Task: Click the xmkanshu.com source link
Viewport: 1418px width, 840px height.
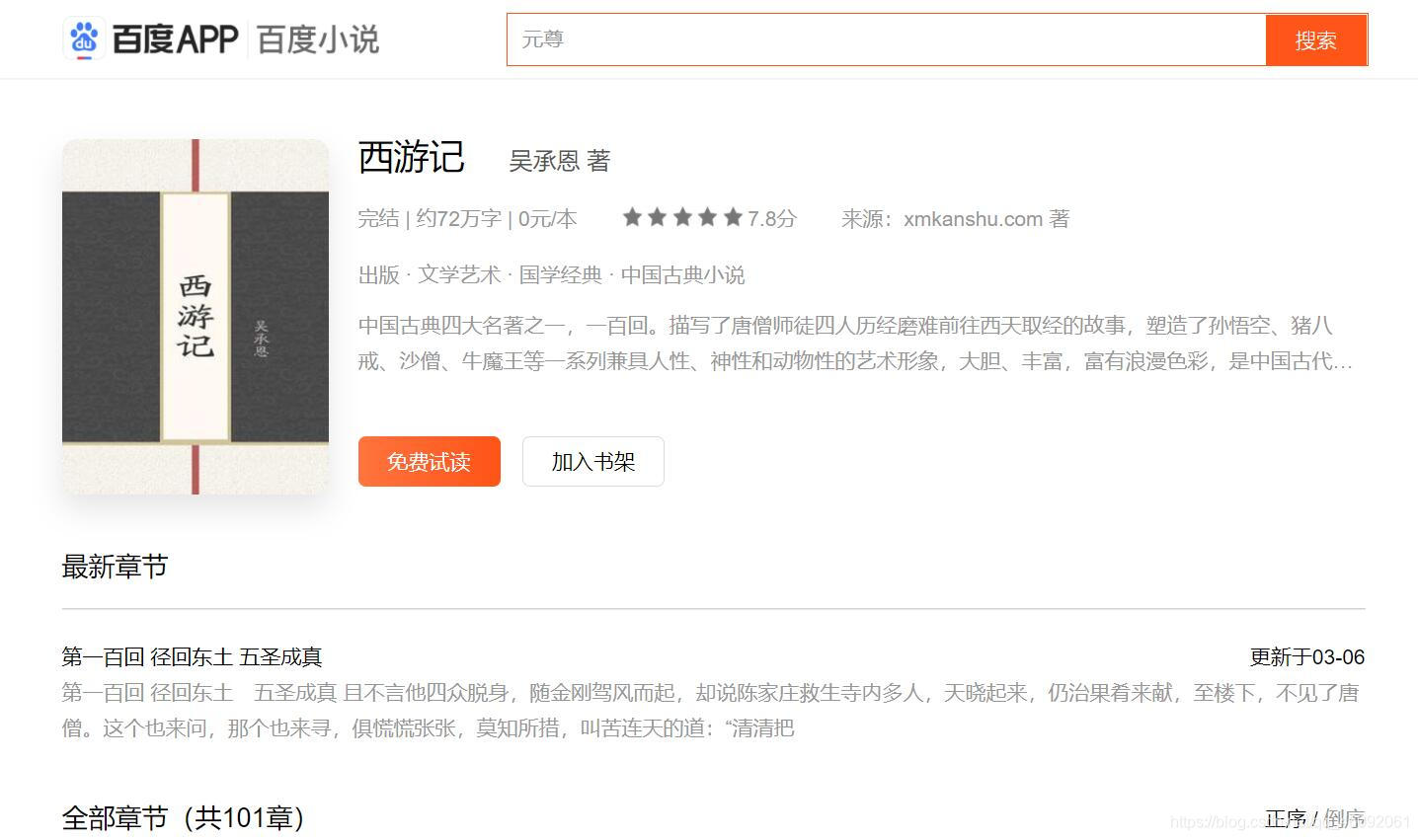Action: 972,218
